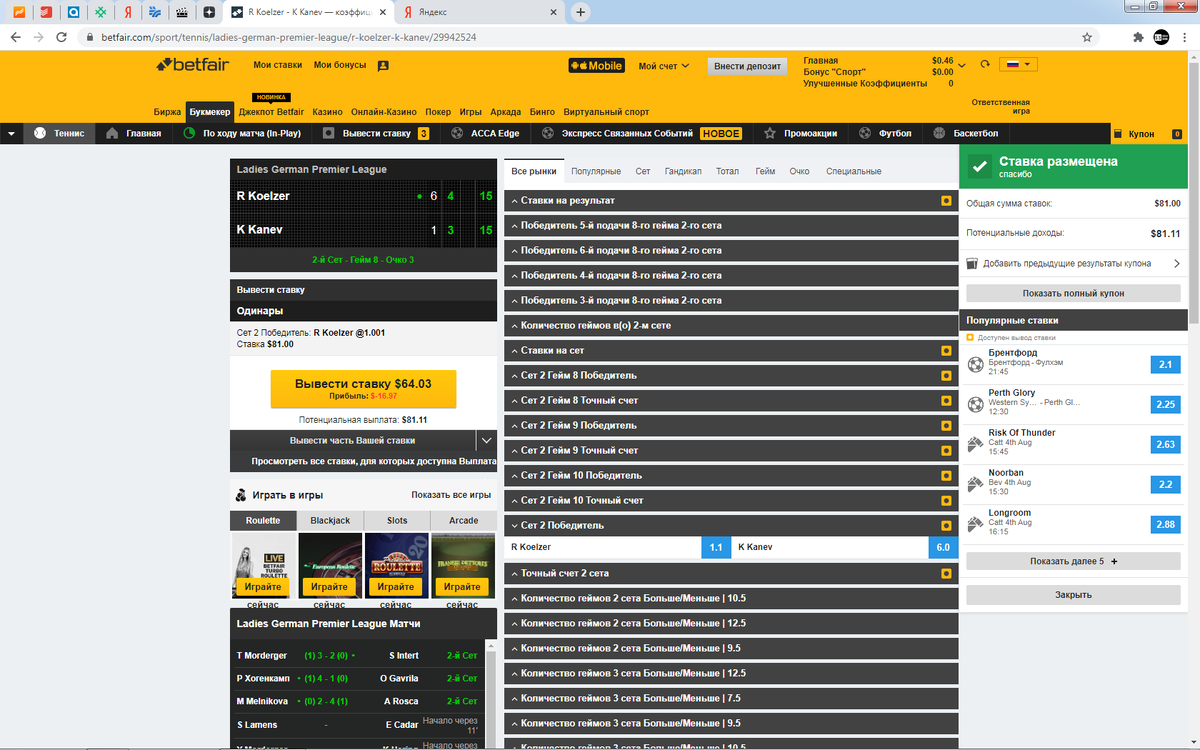The image size is (1200, 750).
Task: Select 2.63 odds for Risk Of Thunder
Action: 1165,445
